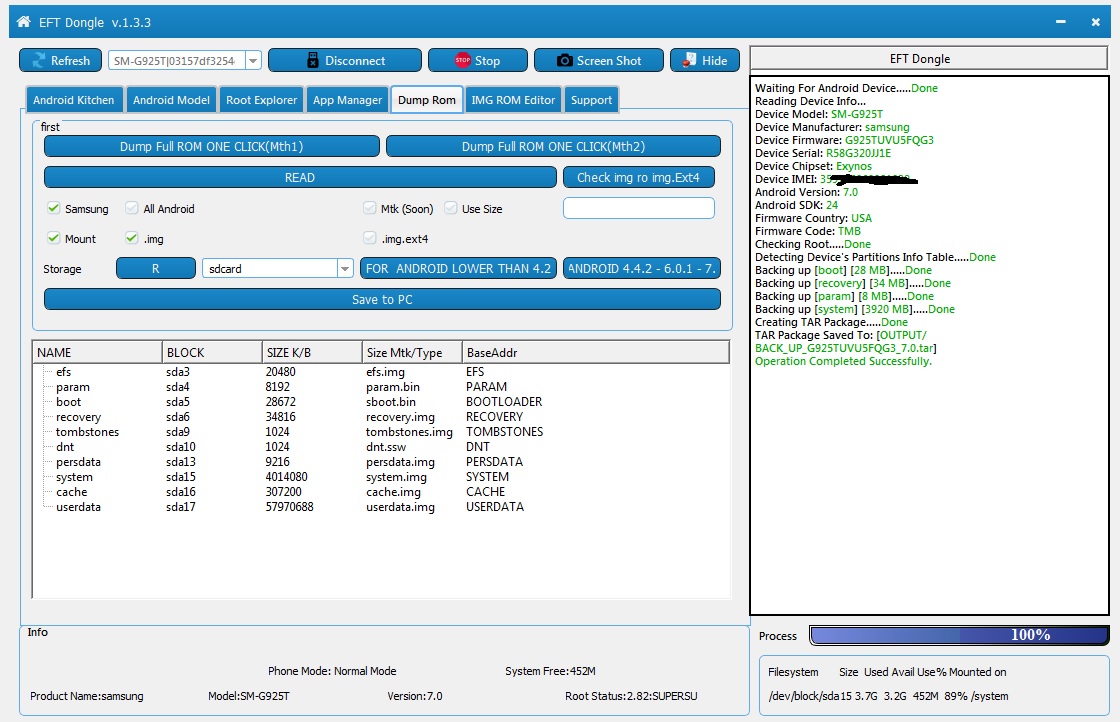Click the ANDROID 4.4.2 - 6.0.1 - 7. button
Image resolution: width=1120 pixels, height=722 pixels.
[x=641, y=269]
